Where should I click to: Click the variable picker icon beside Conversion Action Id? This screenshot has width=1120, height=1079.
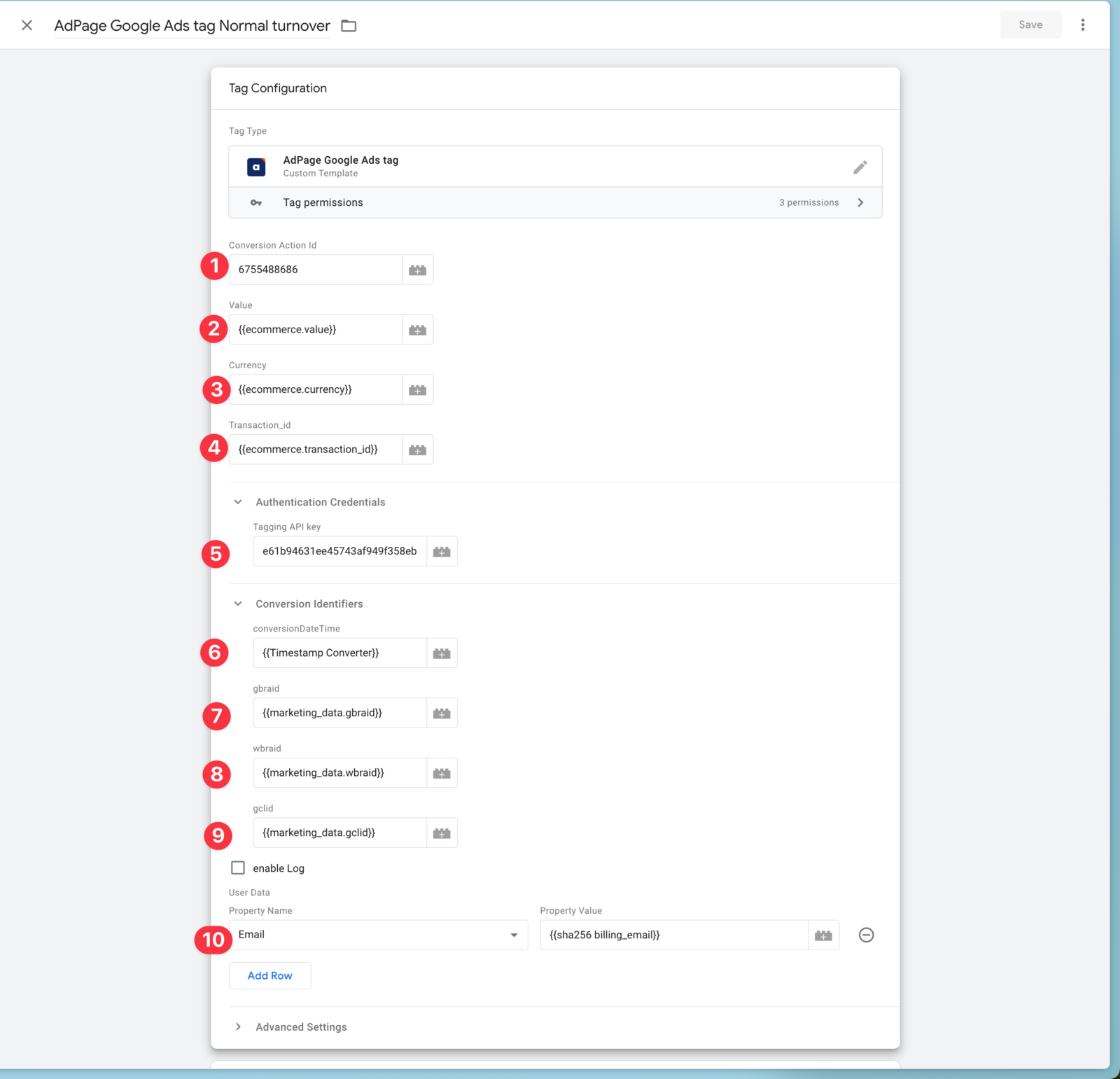tap(417, 270)
